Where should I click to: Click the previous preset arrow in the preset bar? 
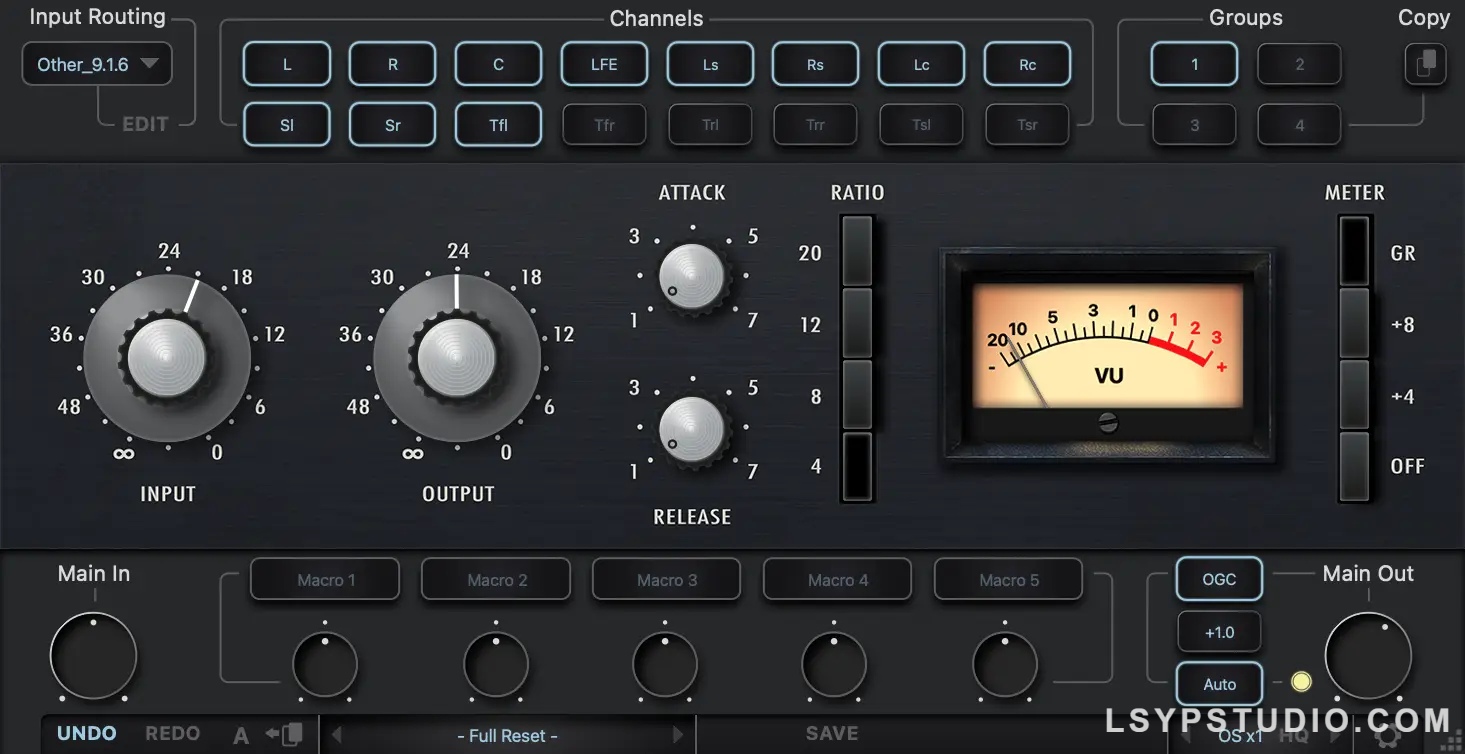point(338,735)
